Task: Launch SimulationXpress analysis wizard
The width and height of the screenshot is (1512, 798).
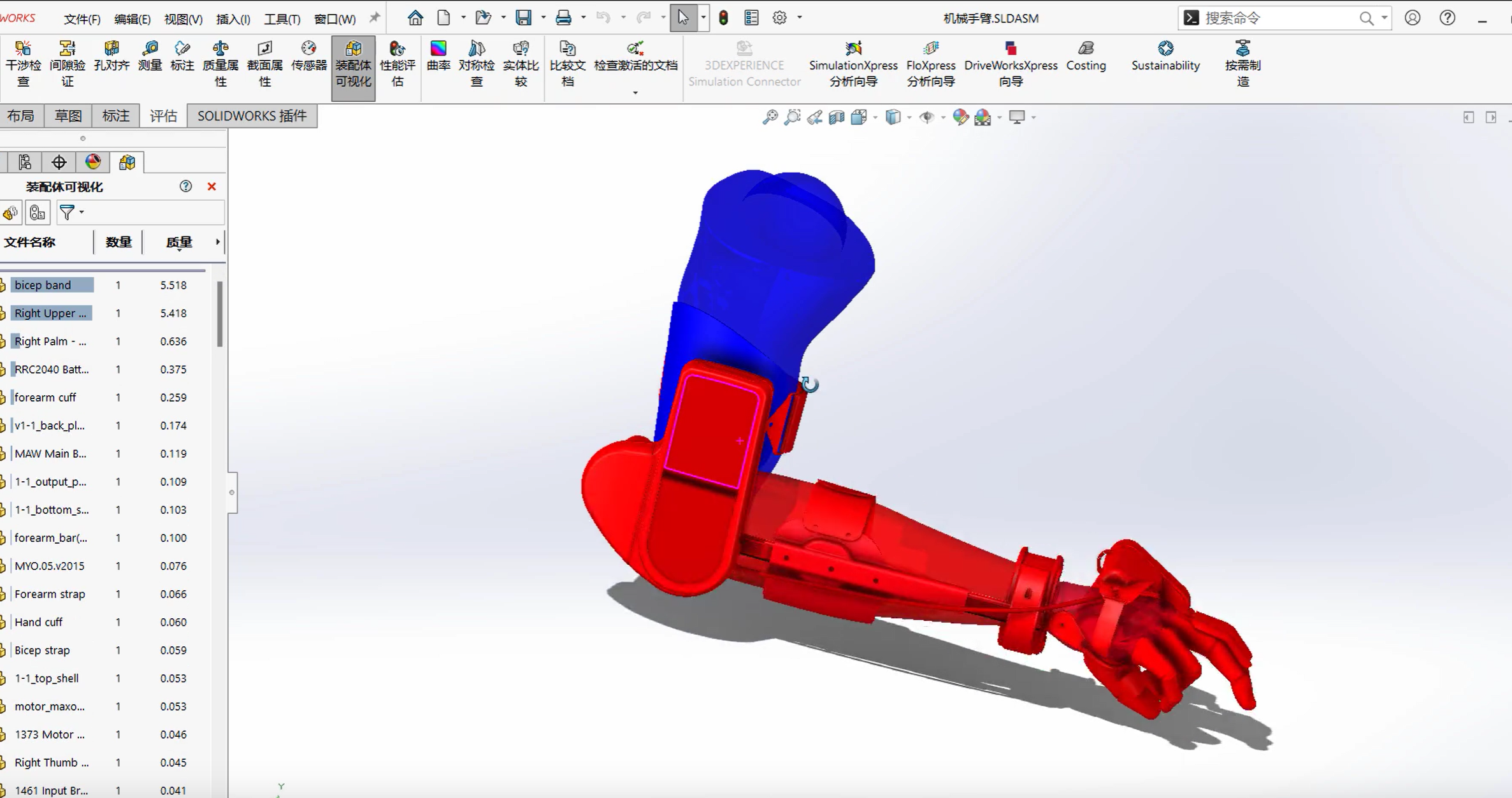Action: click(853, 64)
